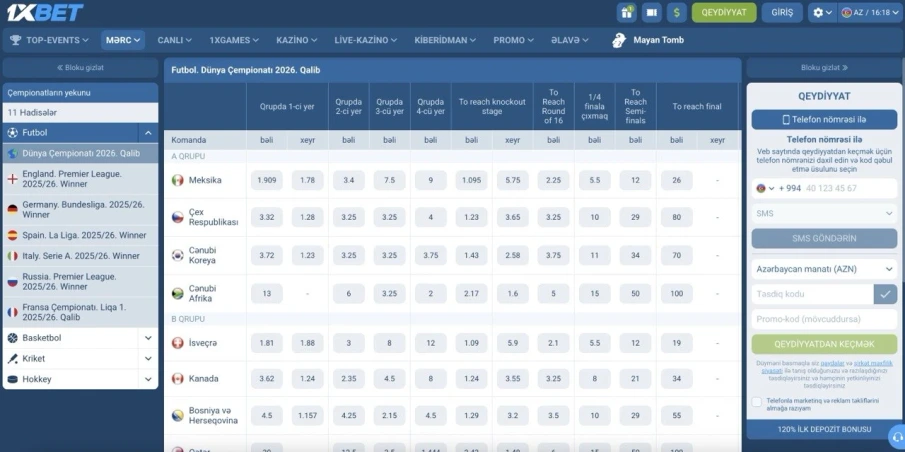
Task: Open AZ language and time selector
Action: tap(869, 12)
